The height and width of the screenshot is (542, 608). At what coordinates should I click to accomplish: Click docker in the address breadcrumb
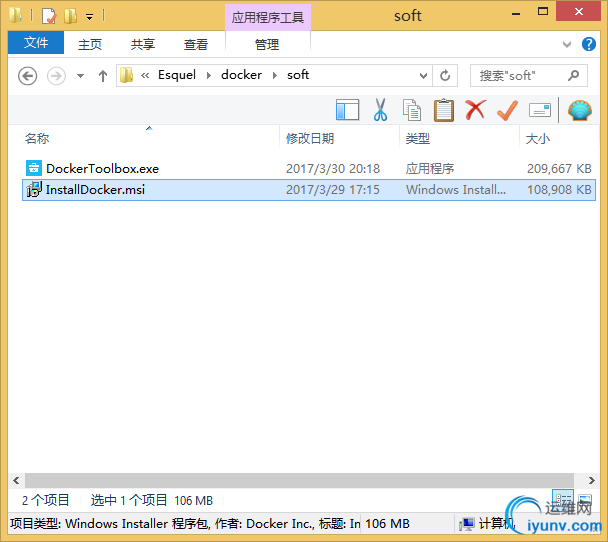pyautogui.click(x=241, y=75)
